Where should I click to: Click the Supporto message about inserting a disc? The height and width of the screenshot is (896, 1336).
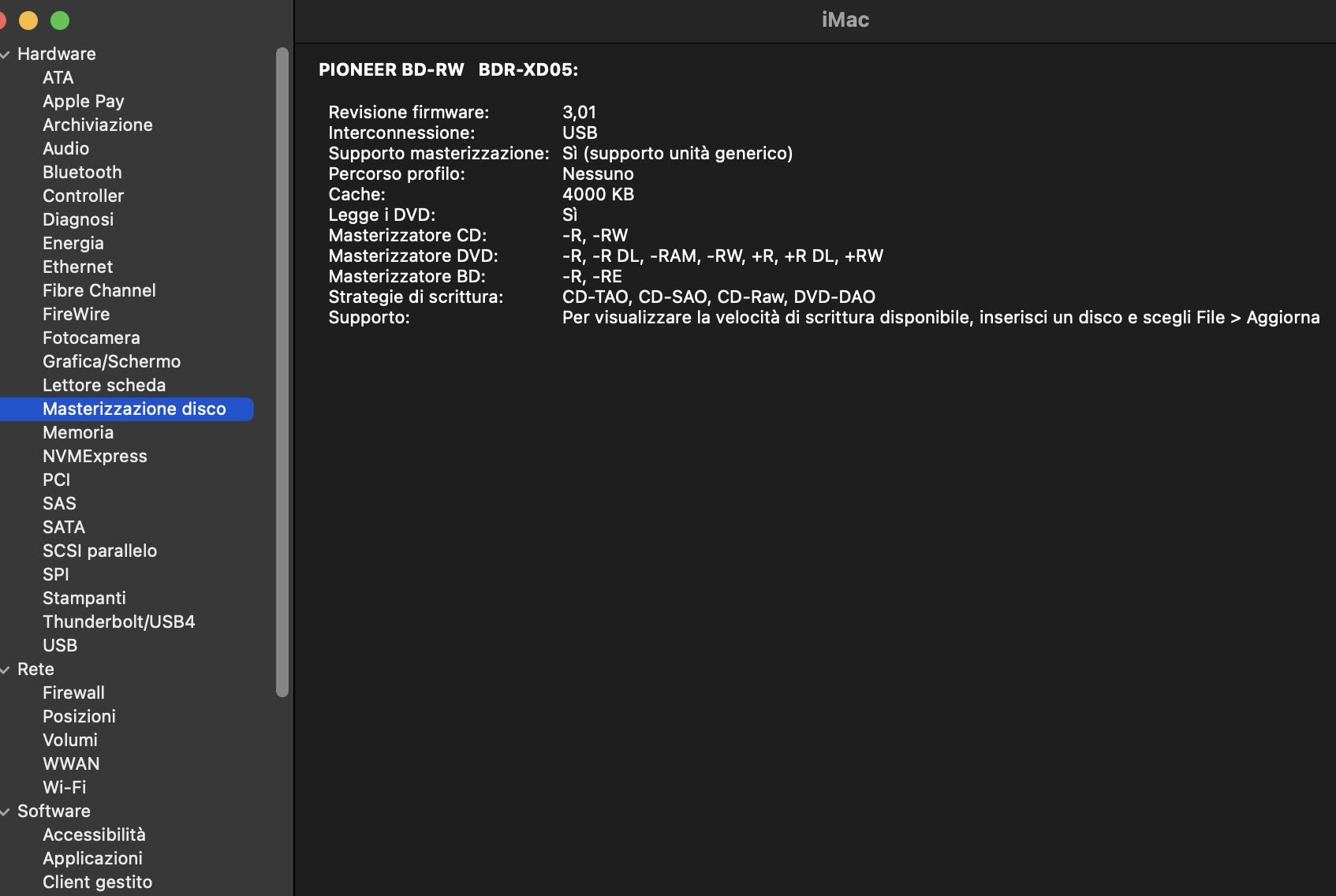pyautogui.click(x=941, y=317)
